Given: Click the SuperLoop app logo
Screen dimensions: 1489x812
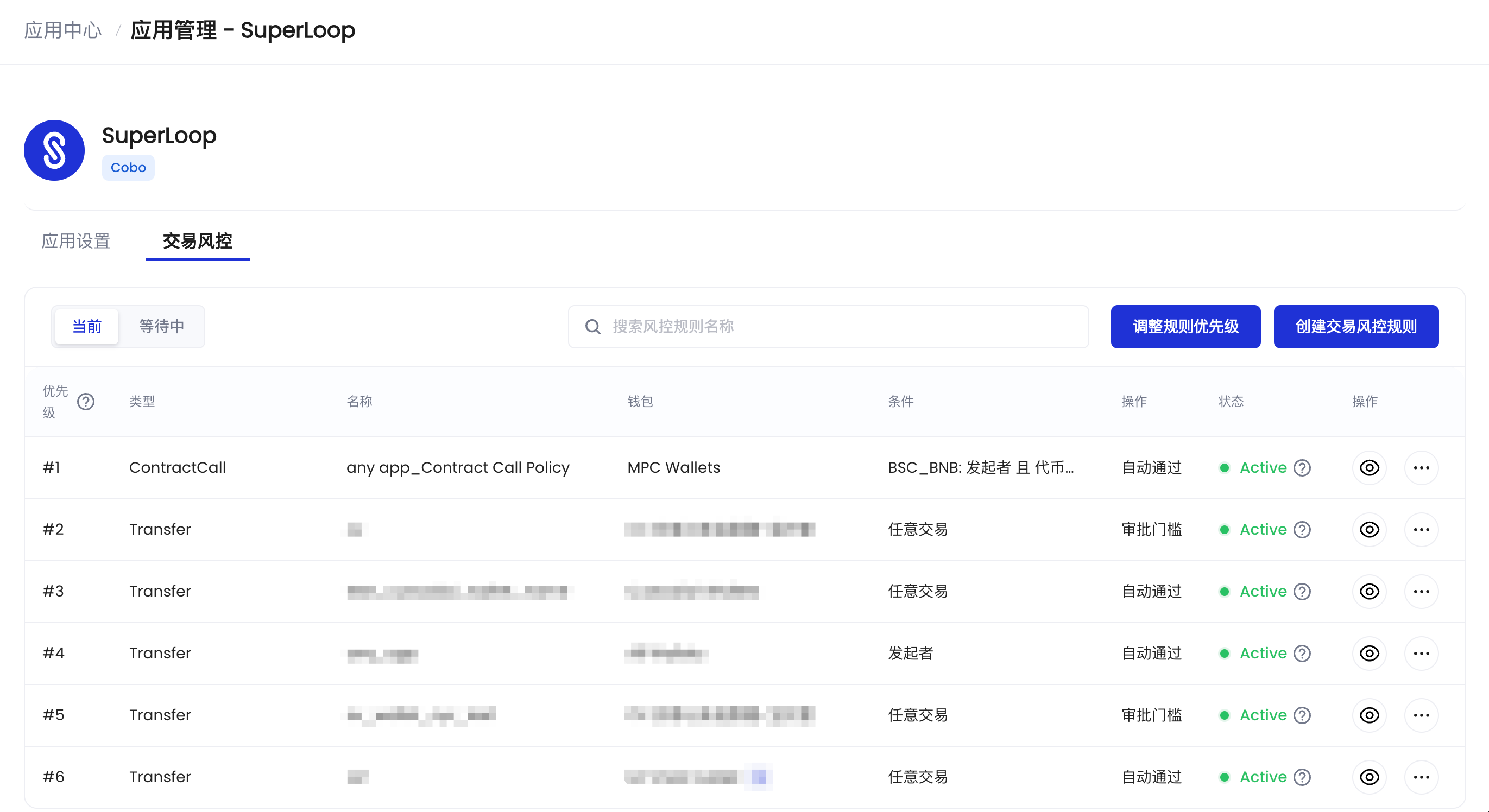Looking at the screenshot, I should tap(54, 150).
